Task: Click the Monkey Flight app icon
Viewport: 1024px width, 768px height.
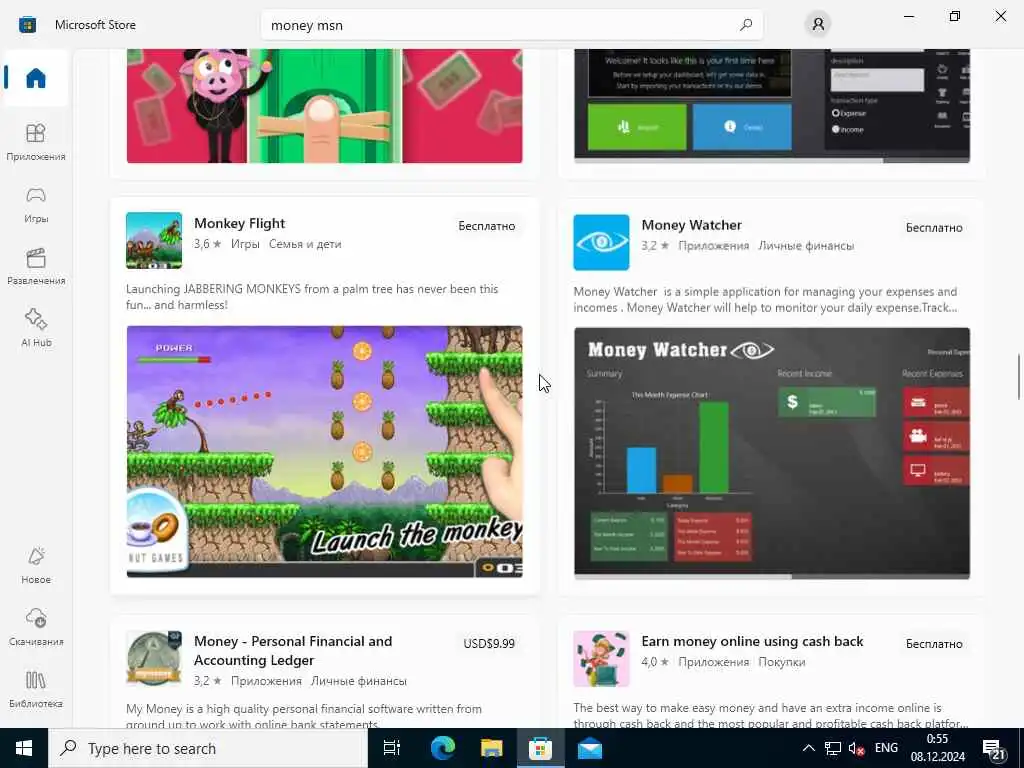Action: point(154,240)
